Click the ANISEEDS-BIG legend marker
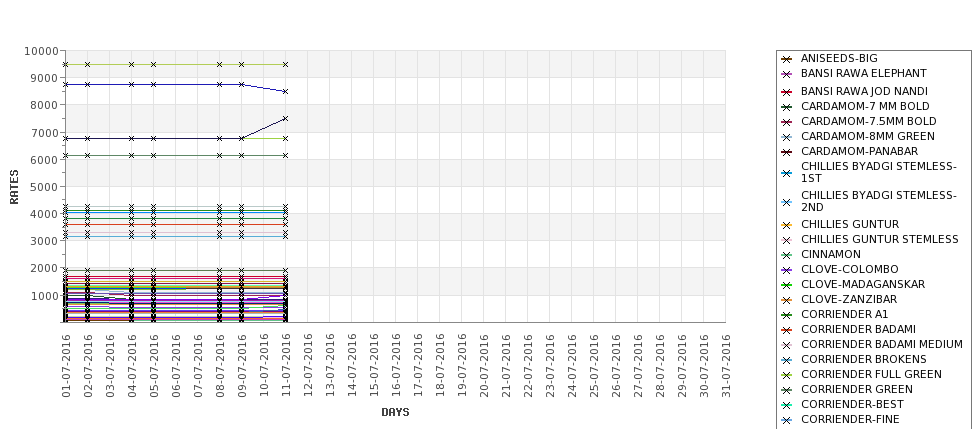The height and width of the screenshot is (429, 975). pos(787,59)
